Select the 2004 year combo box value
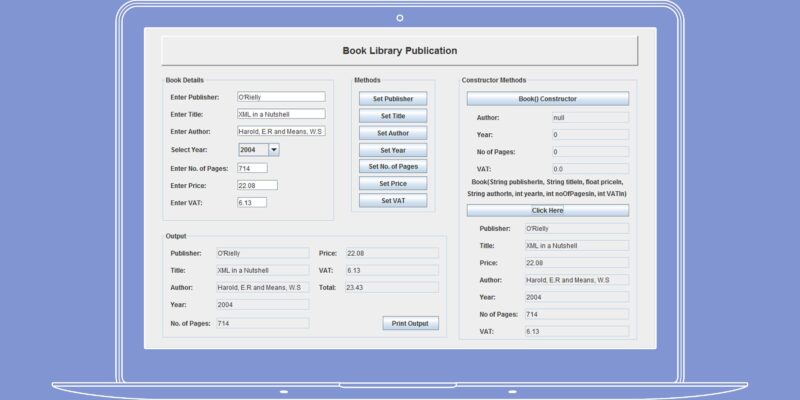This screenshot has height=400, width=800. coord(254,149)
